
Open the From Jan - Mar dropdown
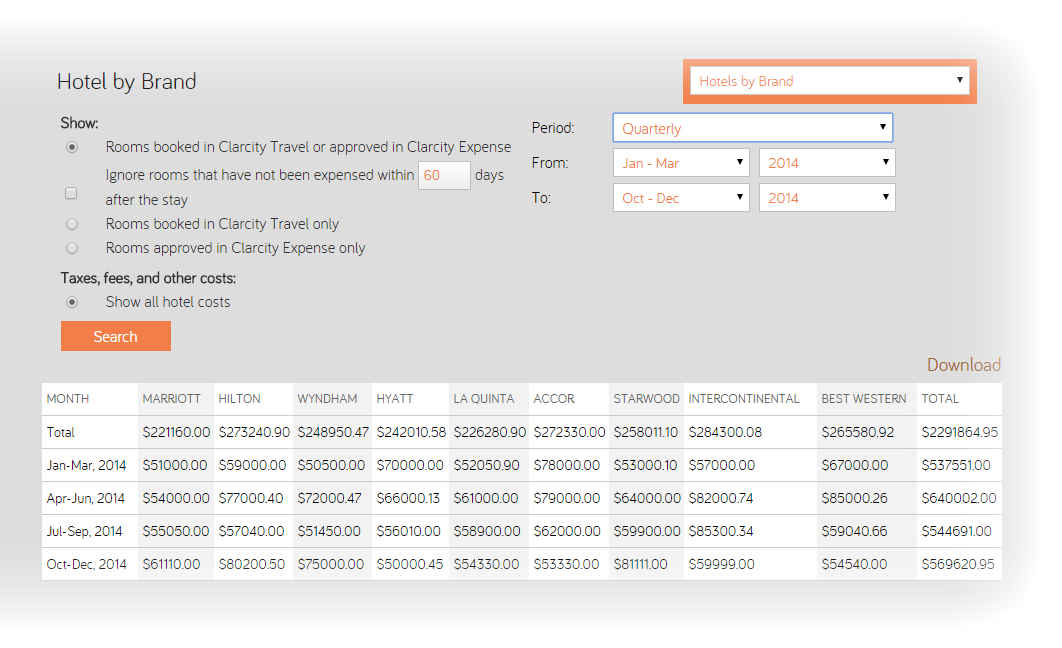coord(681,163)
